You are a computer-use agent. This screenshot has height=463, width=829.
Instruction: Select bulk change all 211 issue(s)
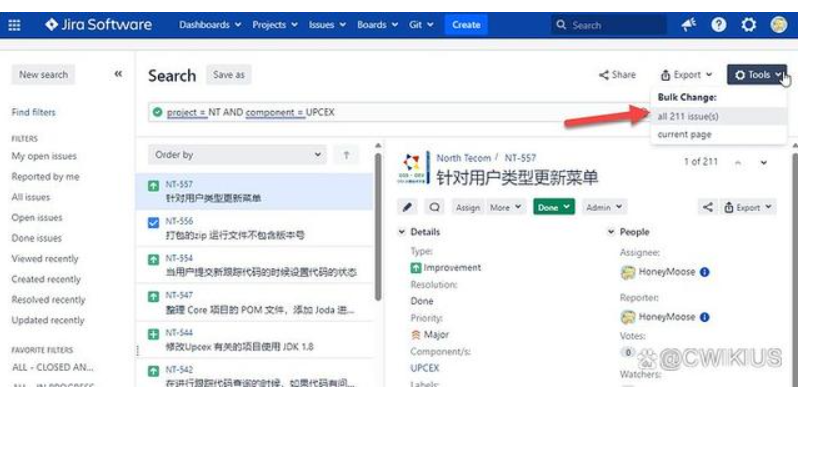pos(718,116)
